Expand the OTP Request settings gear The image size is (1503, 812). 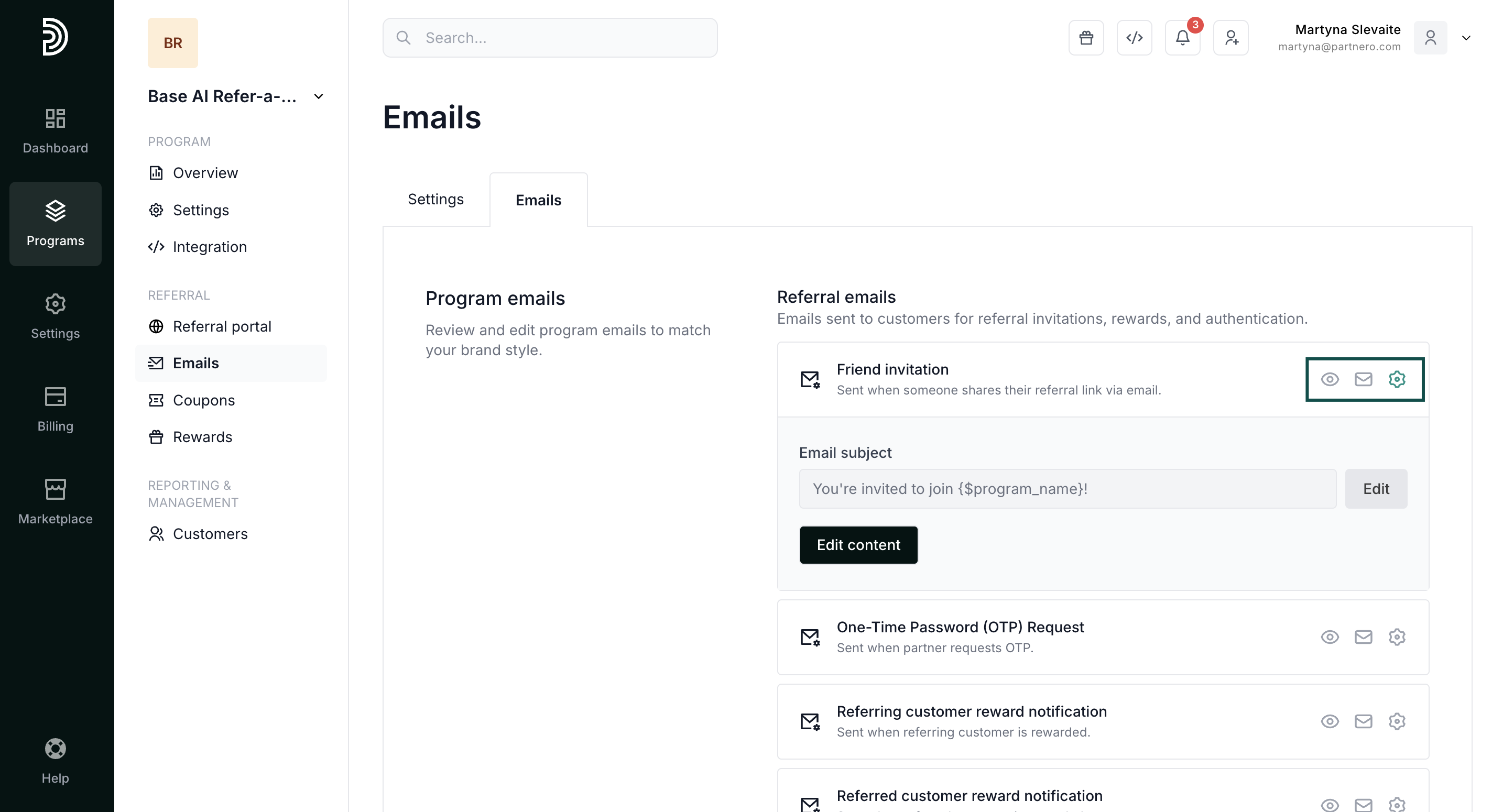(1396, 637)
